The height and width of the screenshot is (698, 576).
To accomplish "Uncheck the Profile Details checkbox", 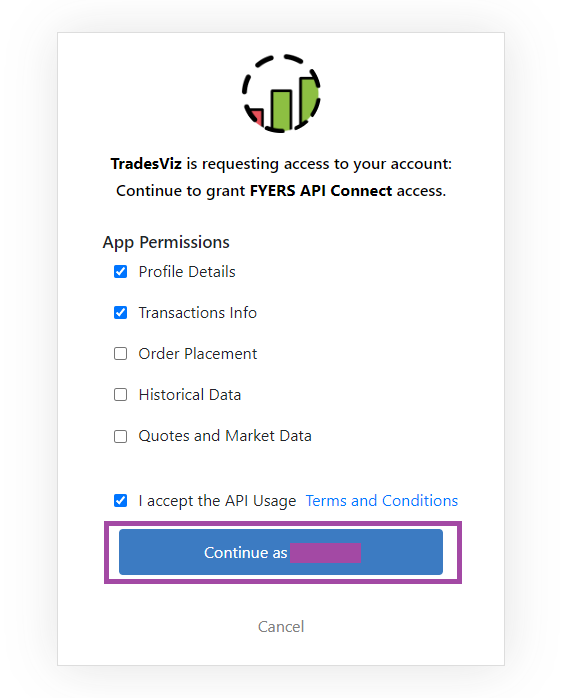I will click(x=120, y=272).
